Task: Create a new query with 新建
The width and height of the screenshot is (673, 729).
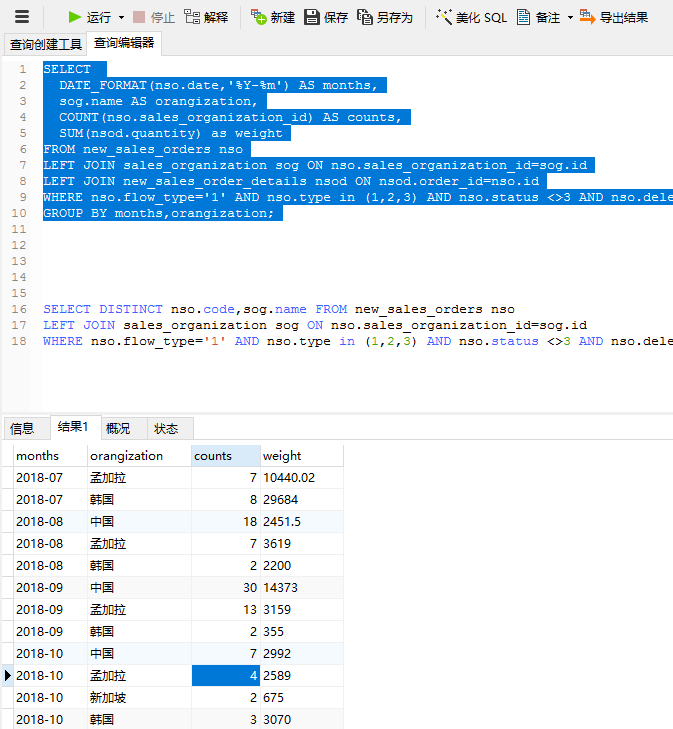Action: tap(273, 17)
